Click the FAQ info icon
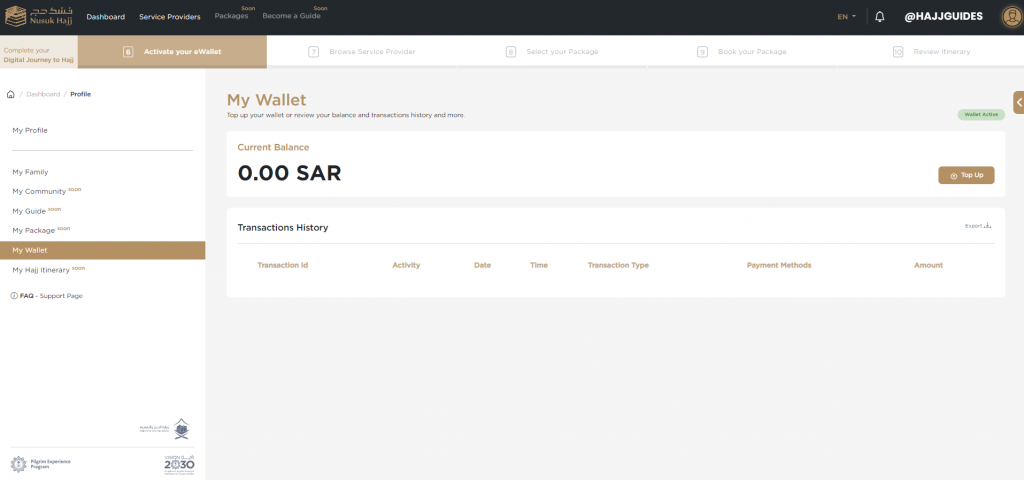The image size is (1024, 480). (14, 296)
